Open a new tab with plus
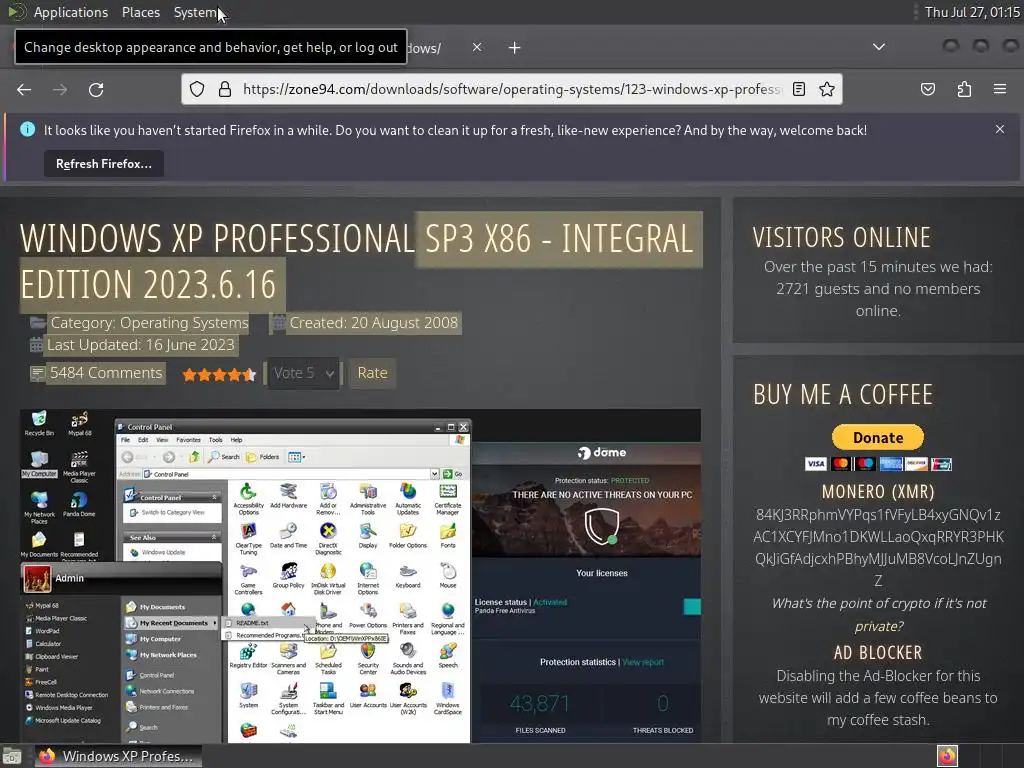1024x768 pixels. (515, 48)
